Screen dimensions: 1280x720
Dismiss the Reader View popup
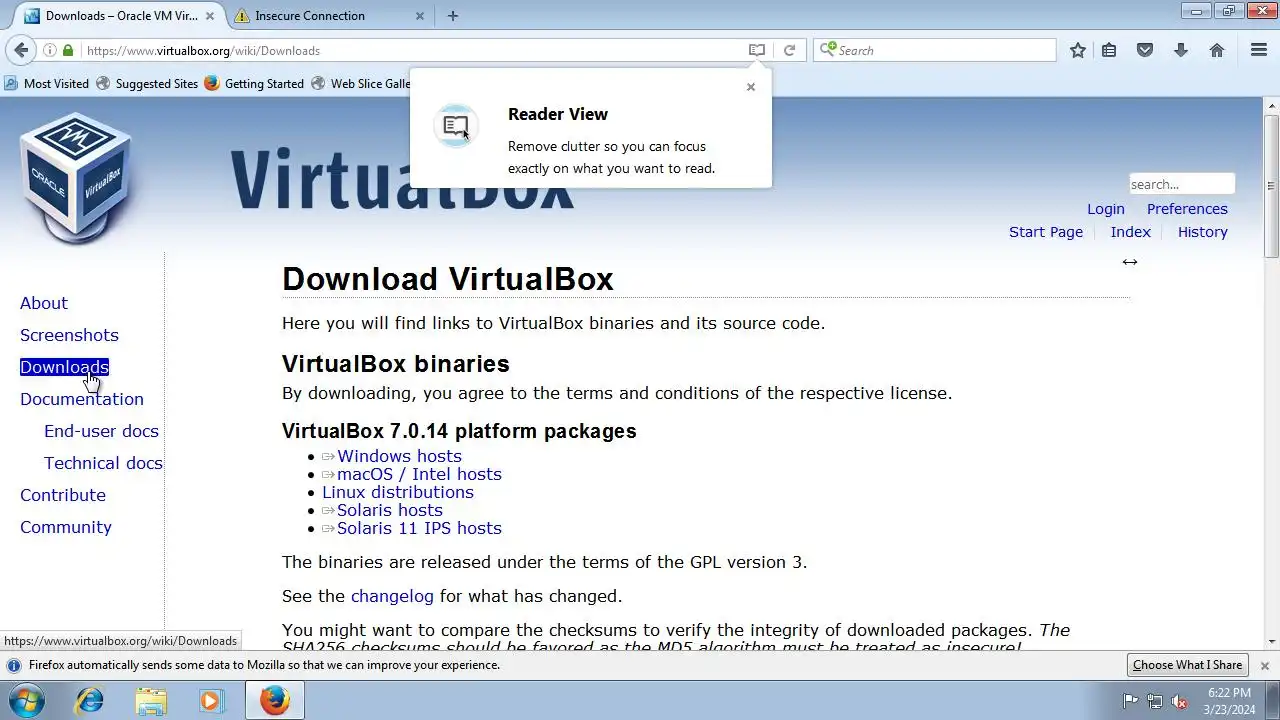pyautogui.click(x=751, y=87)
